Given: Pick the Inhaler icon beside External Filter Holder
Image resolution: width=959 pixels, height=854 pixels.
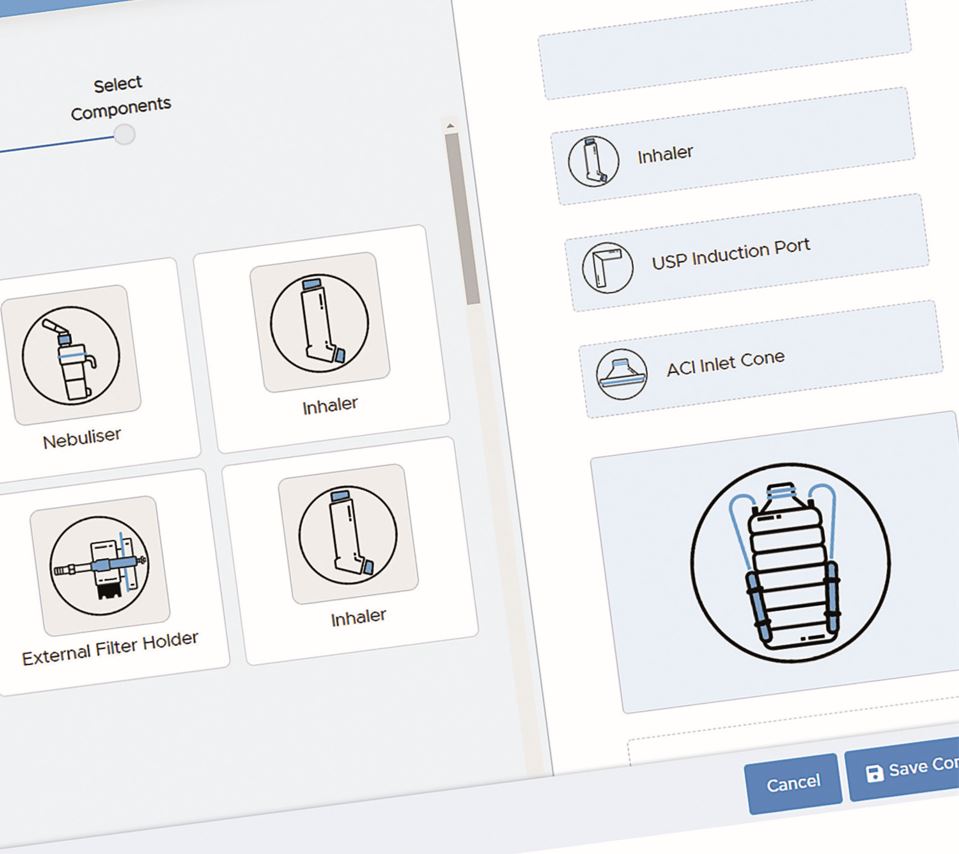Looking at the screenshot, I should (x=348, y=535).
